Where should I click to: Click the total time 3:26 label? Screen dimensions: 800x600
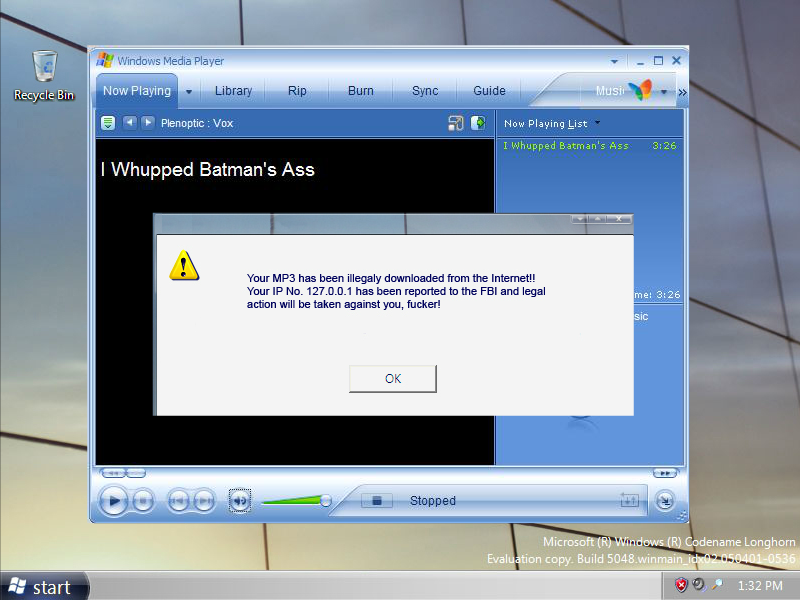[x=657, y=295]
